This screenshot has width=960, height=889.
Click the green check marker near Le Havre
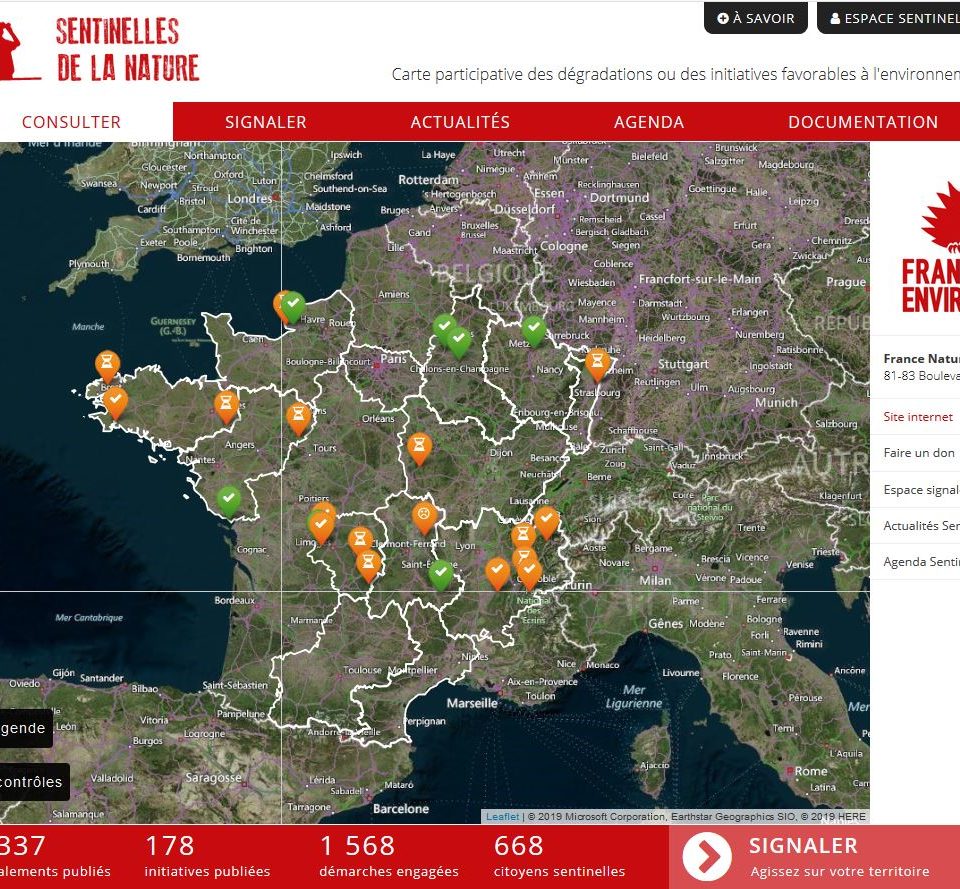(x=293, y=306)
